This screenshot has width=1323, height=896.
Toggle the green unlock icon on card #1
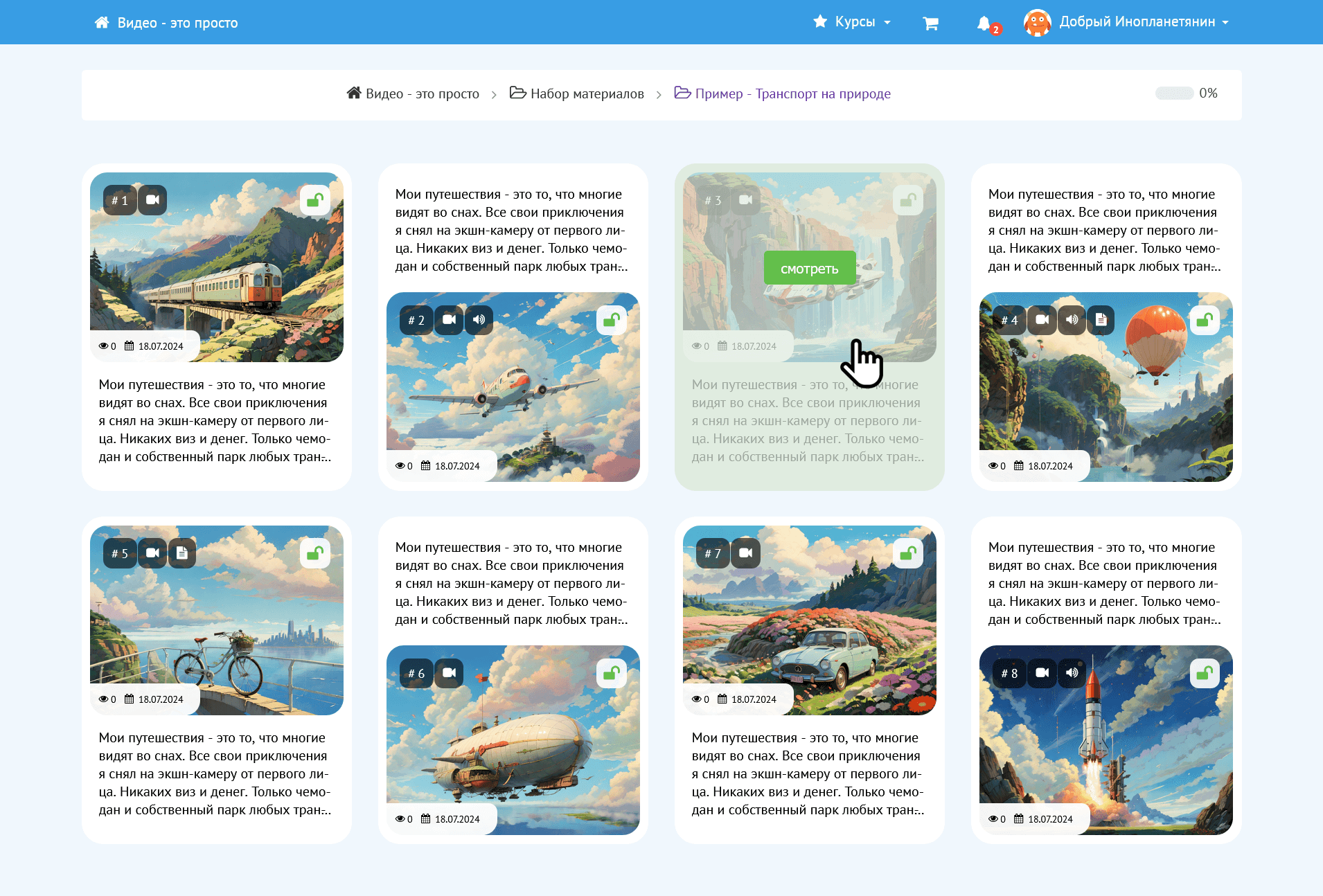click(x=315, y=200)
